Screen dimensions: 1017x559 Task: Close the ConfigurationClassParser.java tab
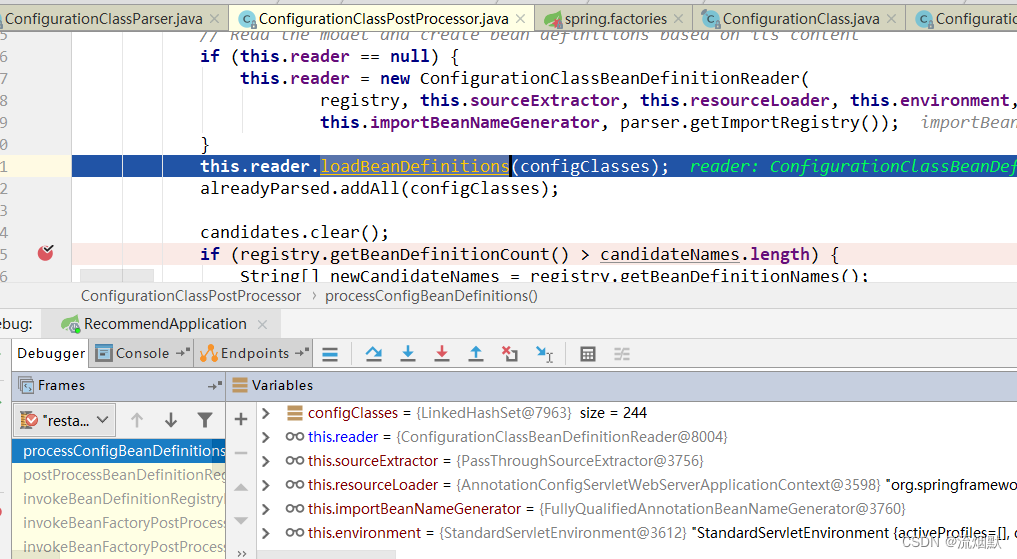pos(215,19)
